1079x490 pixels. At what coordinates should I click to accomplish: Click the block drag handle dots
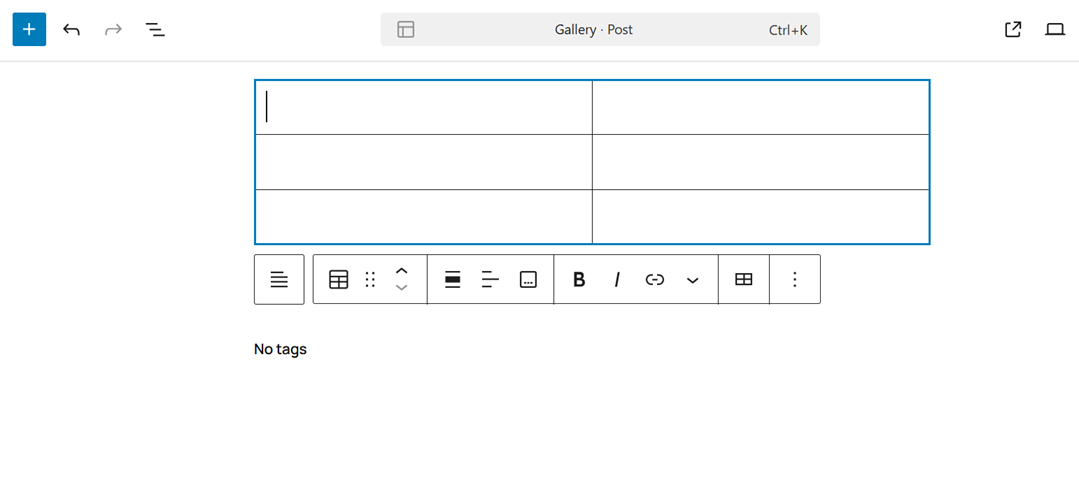tap(370, 280)
